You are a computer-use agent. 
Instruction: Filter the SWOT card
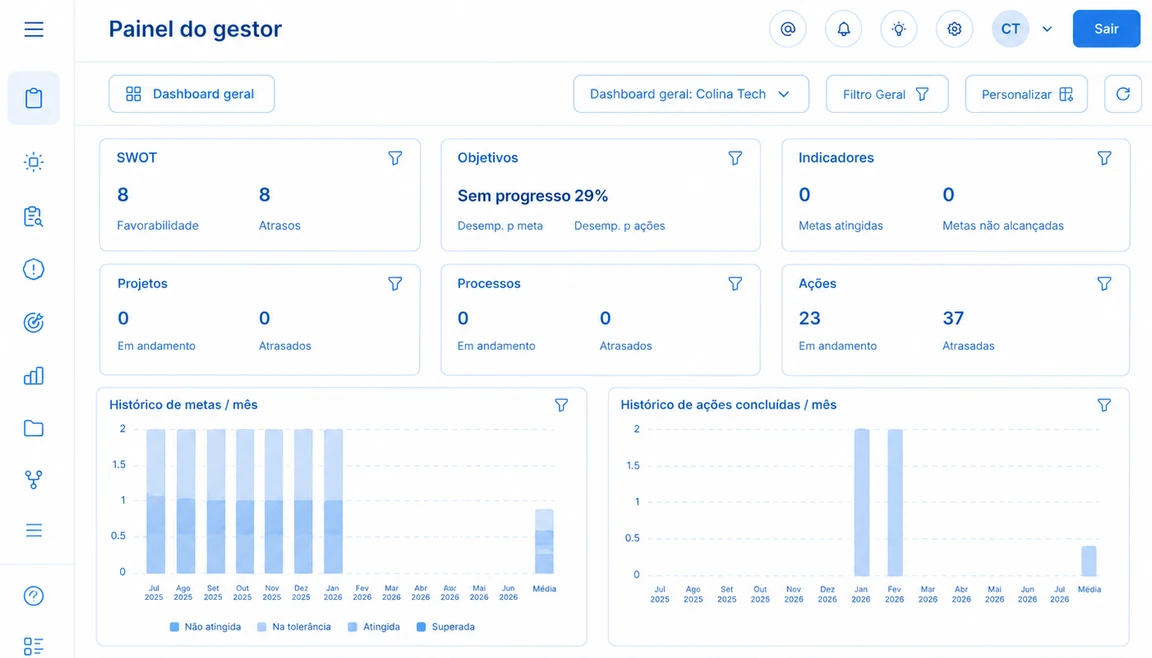click(x=395, y=158)
